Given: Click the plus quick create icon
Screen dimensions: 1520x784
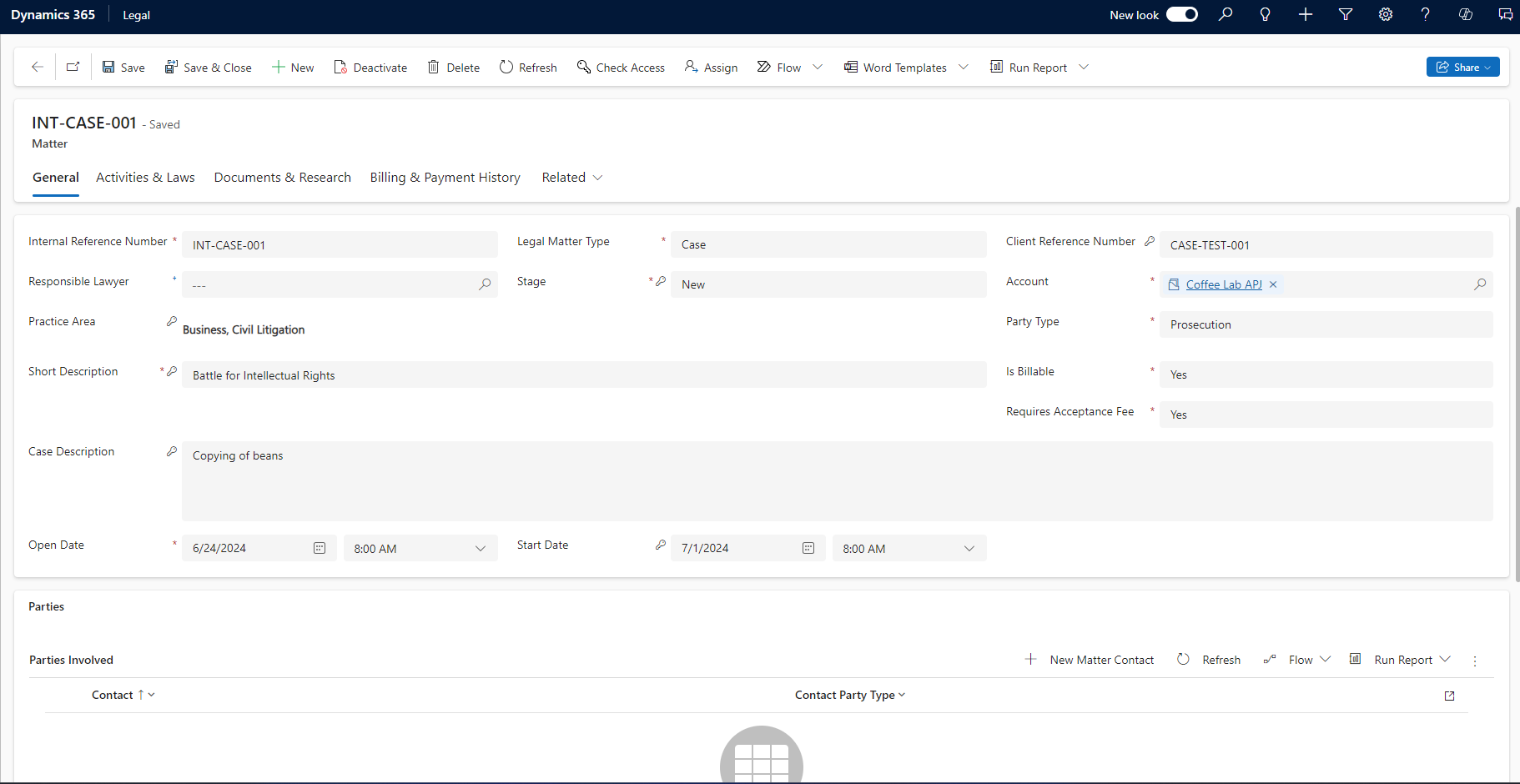Looking at the screenshot, I should click(x=1306, y=14).
